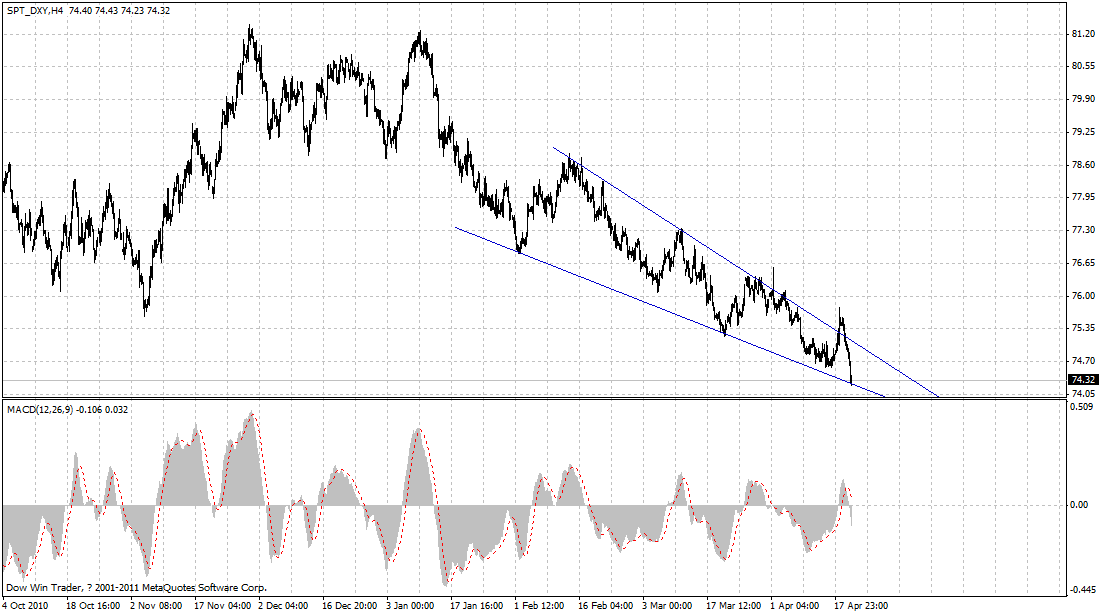The image size is (1104, 613).
Task: Select the 78.60 price axis label
Action: click(1083, 165)
